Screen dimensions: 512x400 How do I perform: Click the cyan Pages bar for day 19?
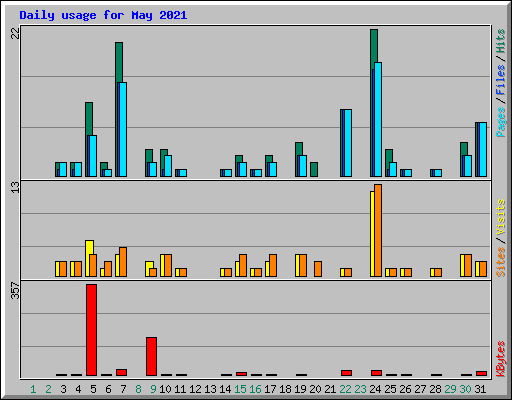pyautogui.click(x=303, y=166)
